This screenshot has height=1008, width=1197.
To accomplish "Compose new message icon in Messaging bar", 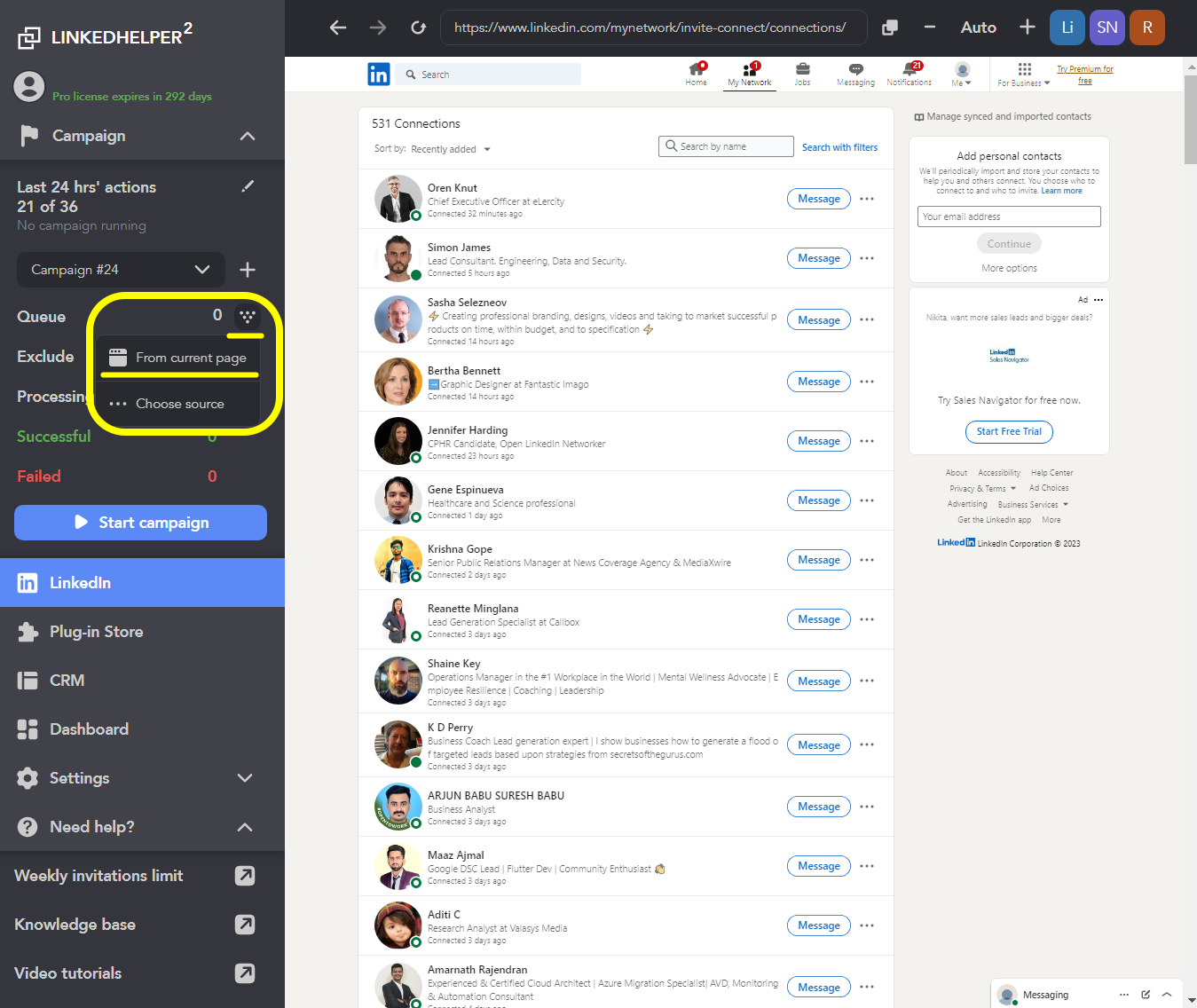I will point(1146,995).
